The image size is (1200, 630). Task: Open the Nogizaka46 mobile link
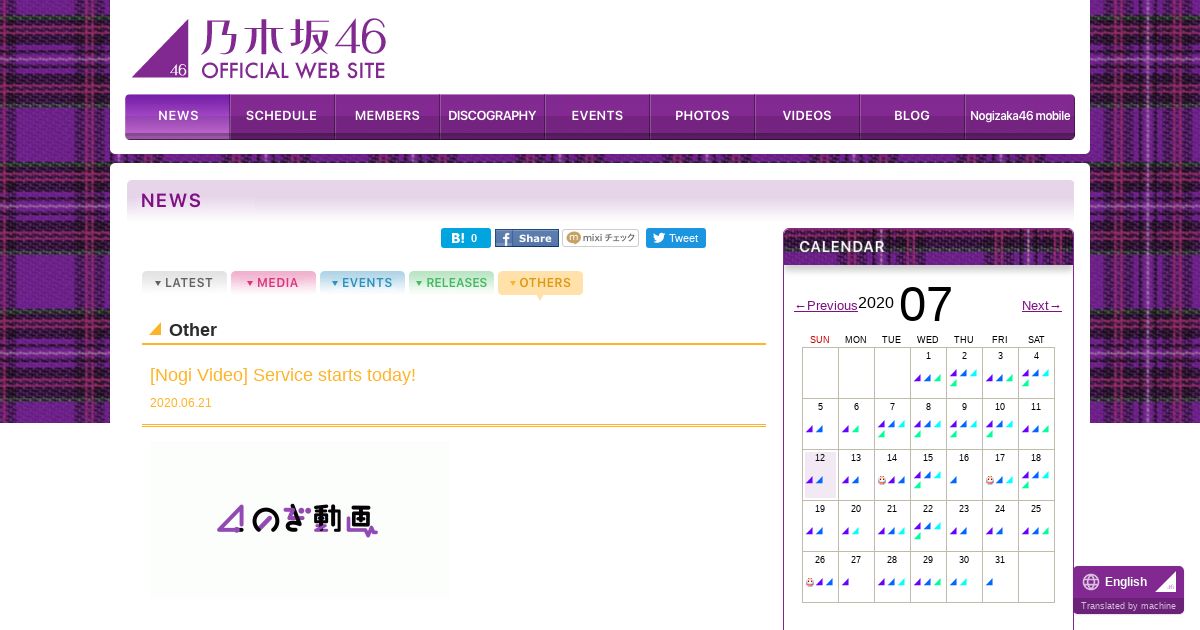coord(1020,116)
